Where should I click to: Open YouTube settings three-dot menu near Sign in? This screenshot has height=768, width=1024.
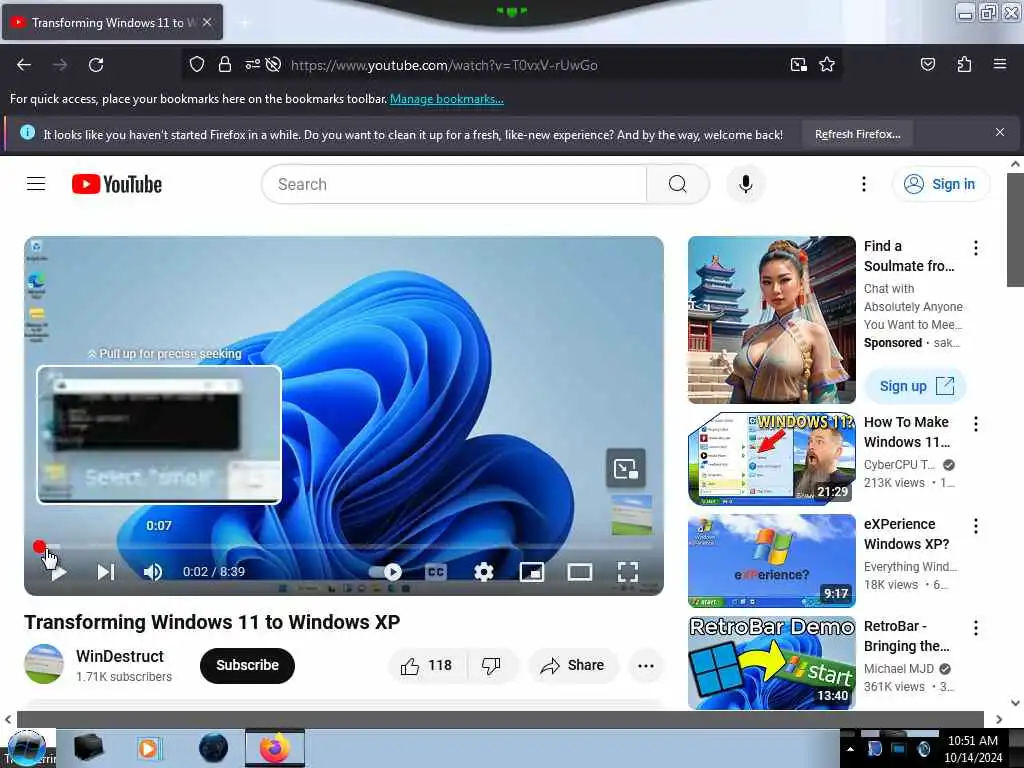[863, 184]
